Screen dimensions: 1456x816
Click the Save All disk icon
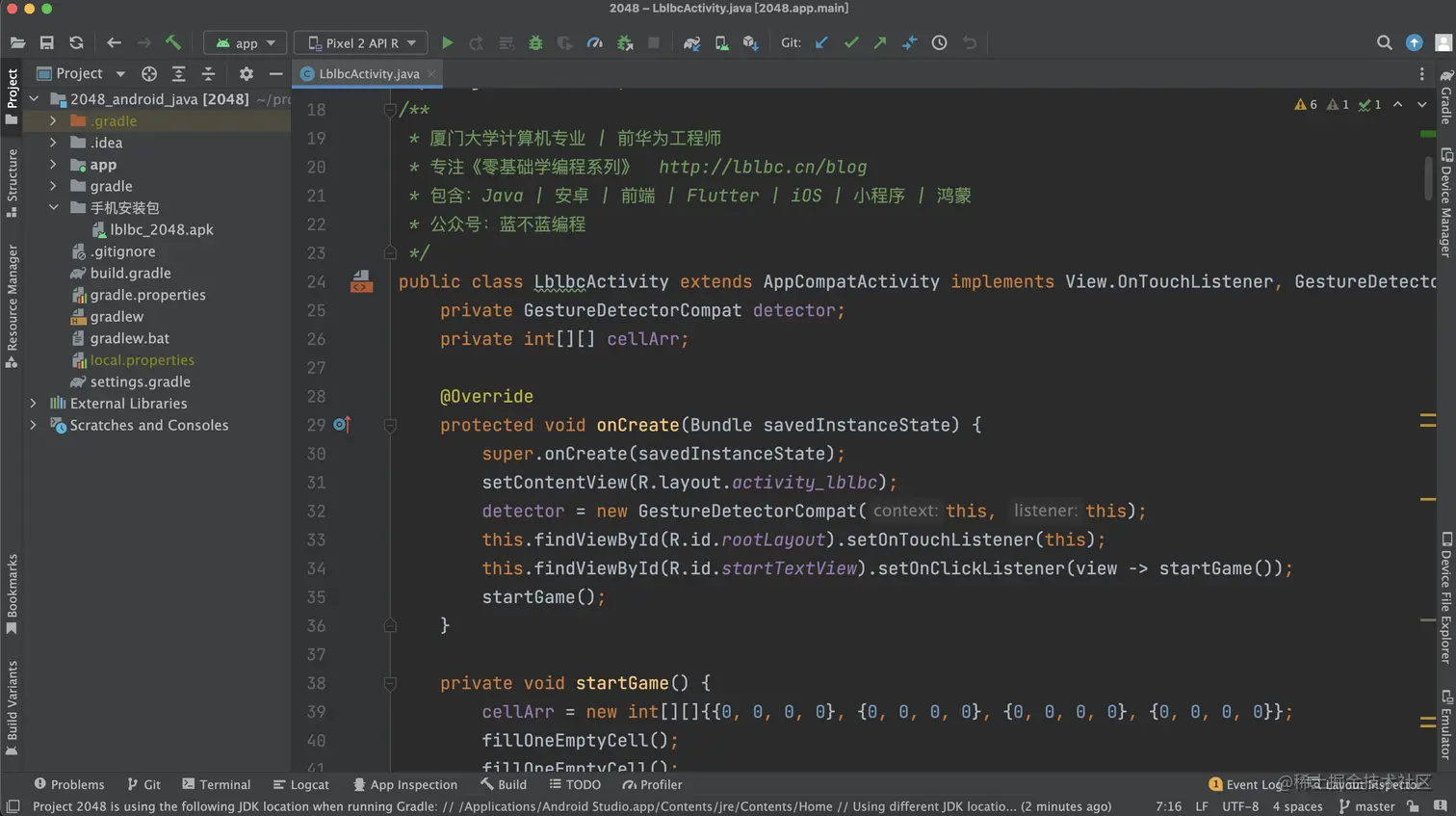point(46,42)
